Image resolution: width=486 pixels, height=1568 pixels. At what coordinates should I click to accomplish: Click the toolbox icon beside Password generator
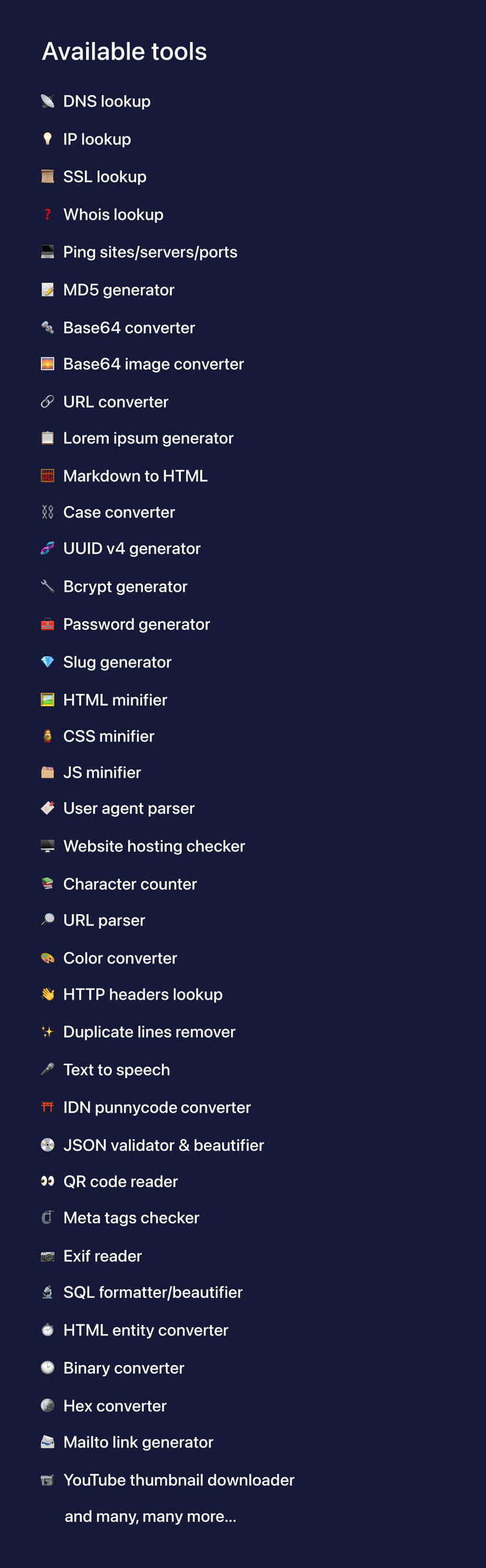pyautogui.click(x=47, y=625)
